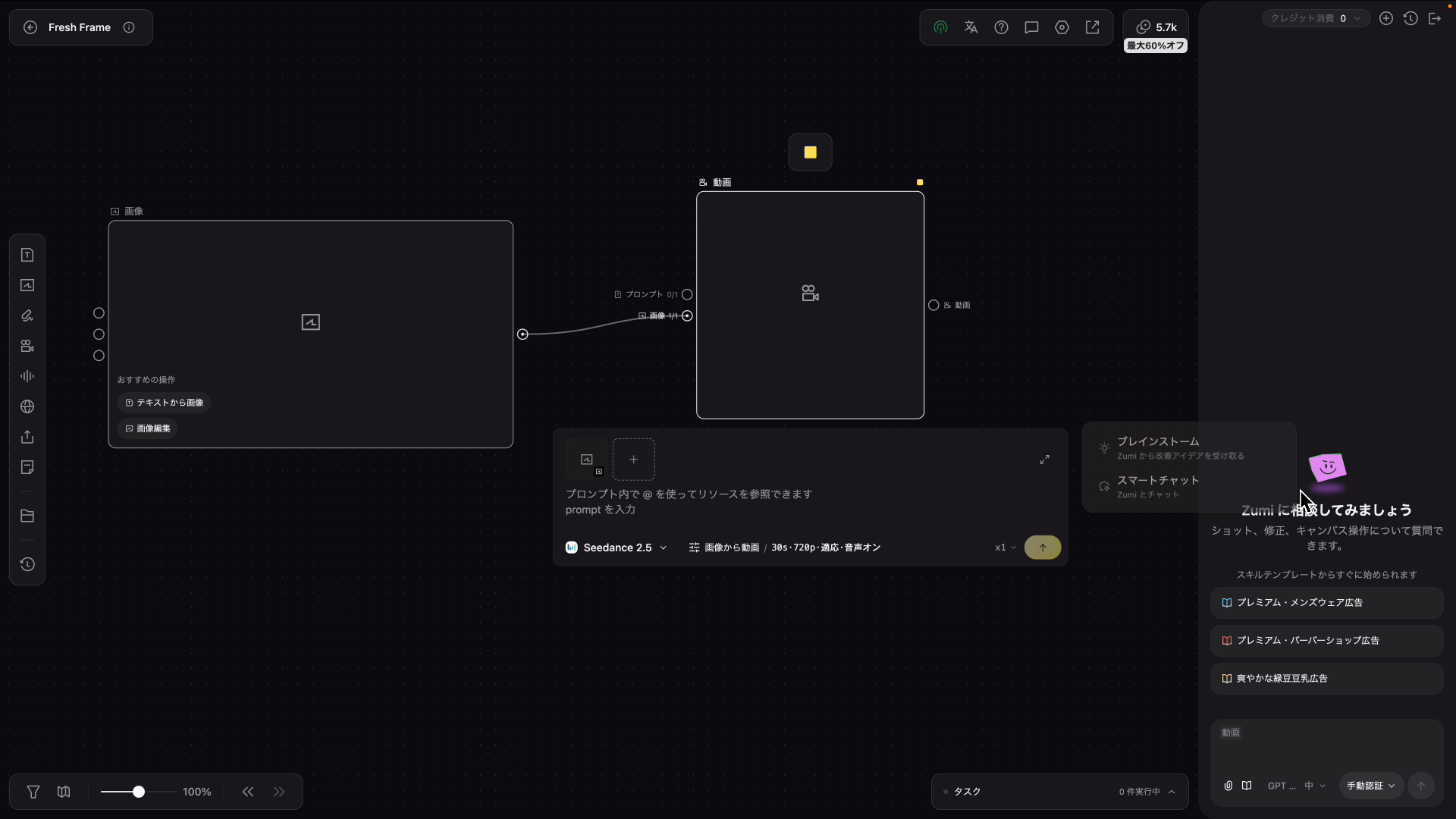1456x819 pixels.
Task: Select the video camera node tool in sidebar
Action: (x=27, y=346)
